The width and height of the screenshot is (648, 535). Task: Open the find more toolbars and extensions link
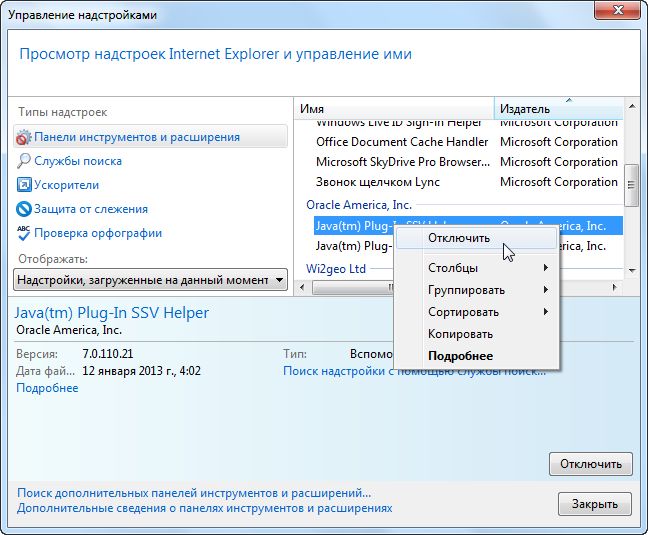click(x=194, y=493)
